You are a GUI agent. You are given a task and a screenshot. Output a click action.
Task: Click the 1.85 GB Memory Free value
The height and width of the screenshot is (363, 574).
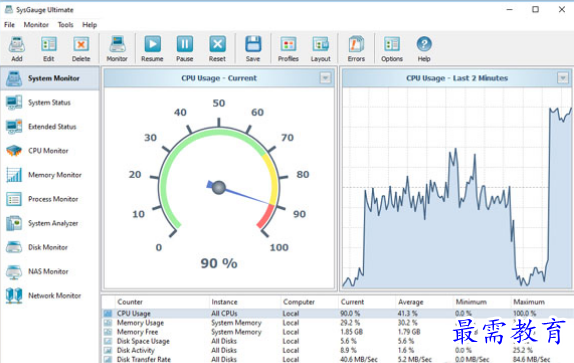click(x=351, y=332)
